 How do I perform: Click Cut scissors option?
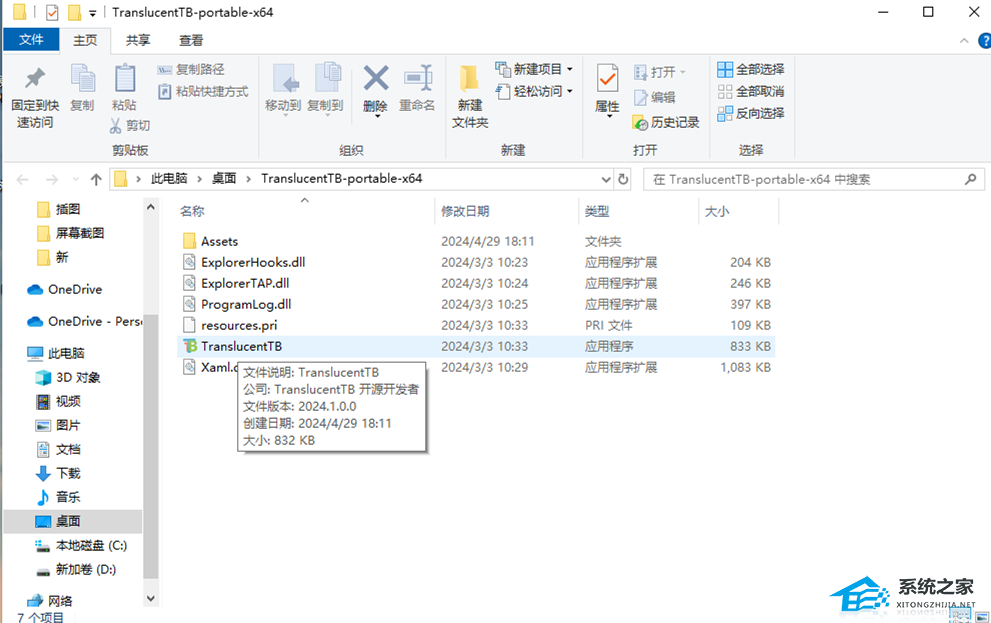click(130, 125)
